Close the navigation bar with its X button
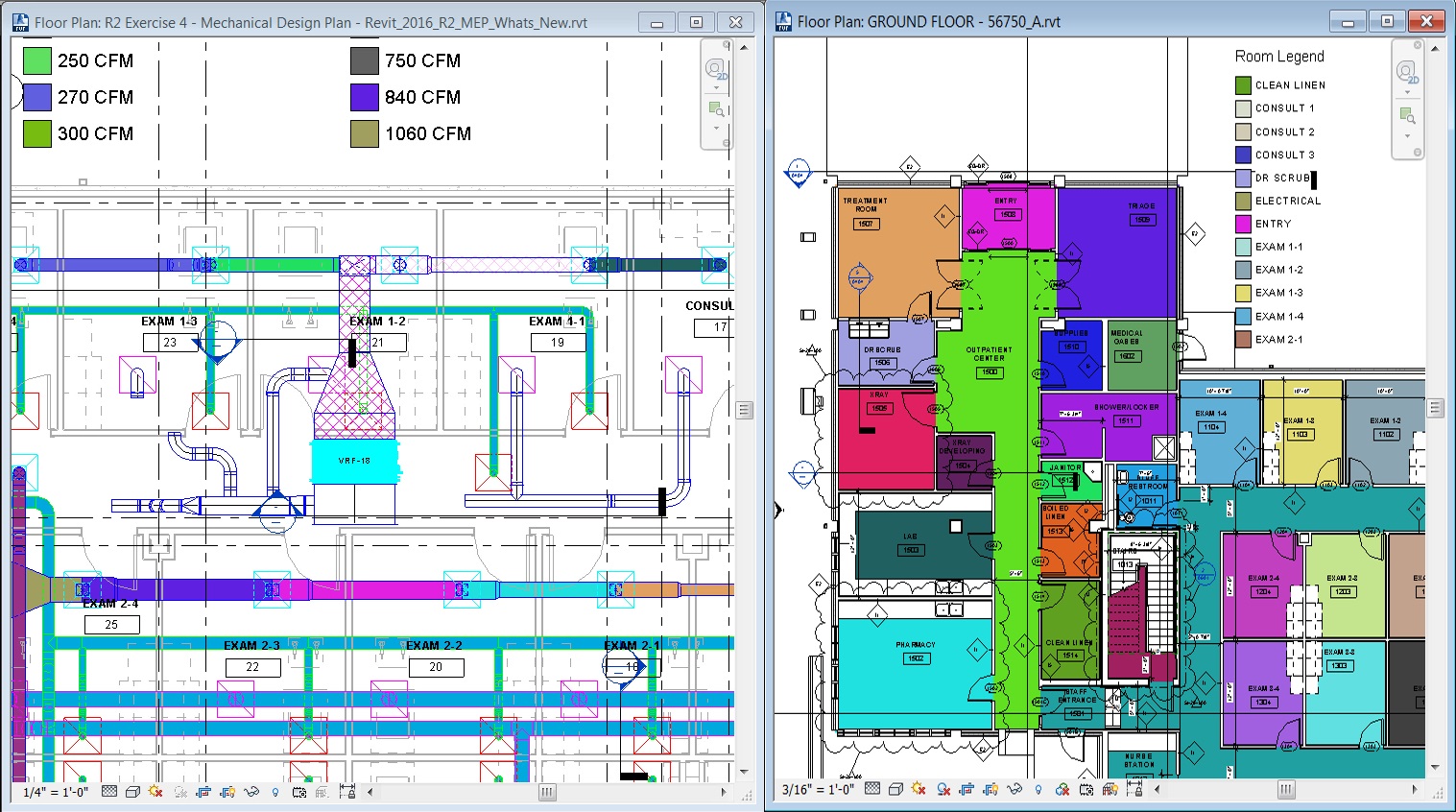Viewport: 1456px width, 812px height. (727, 43)
